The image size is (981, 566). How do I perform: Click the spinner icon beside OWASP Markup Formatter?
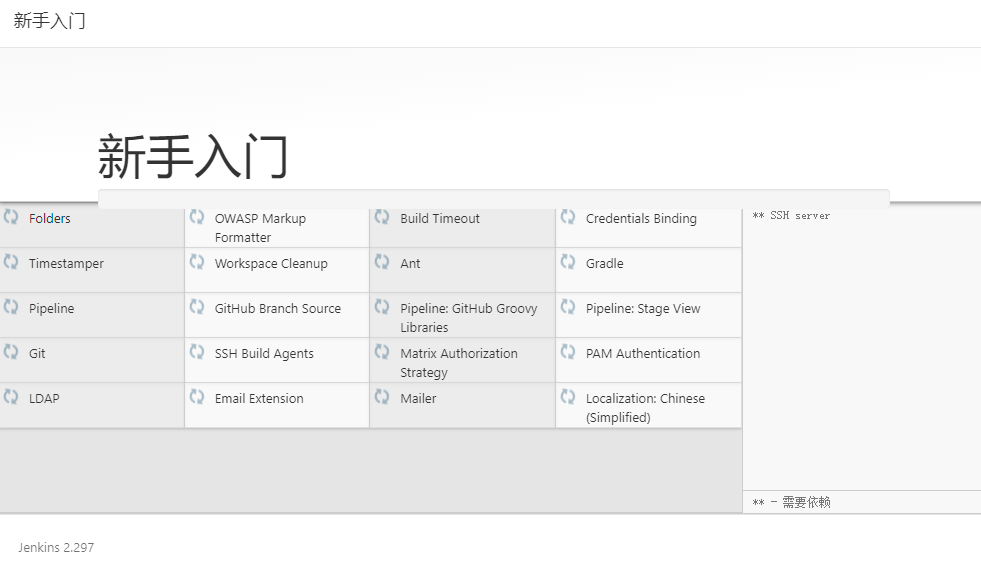point(196,217)
